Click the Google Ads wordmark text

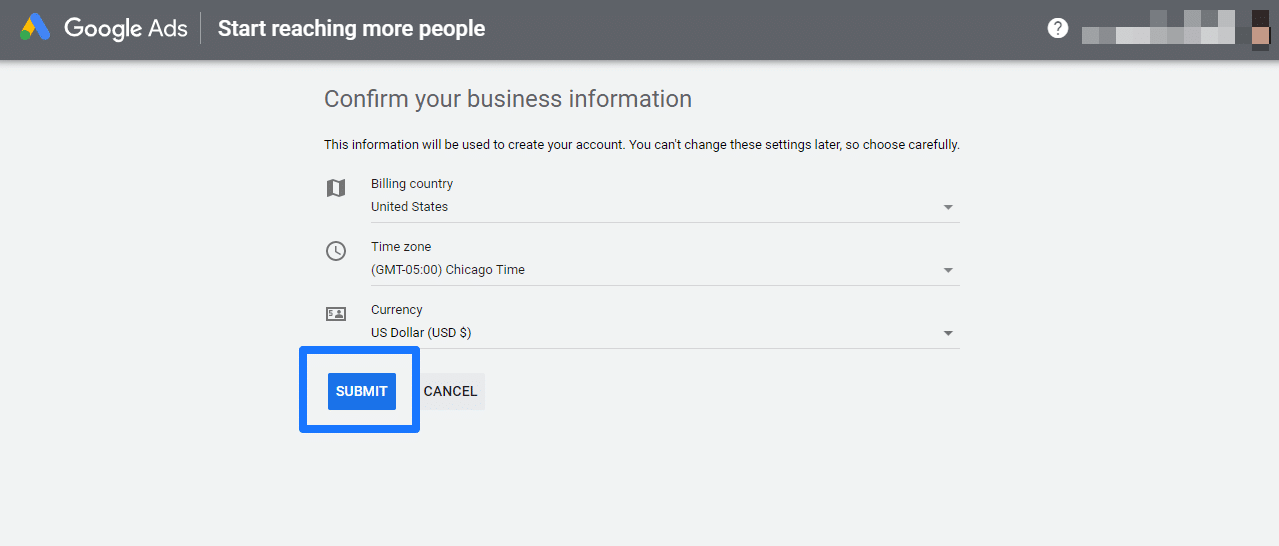click(126, 28)
